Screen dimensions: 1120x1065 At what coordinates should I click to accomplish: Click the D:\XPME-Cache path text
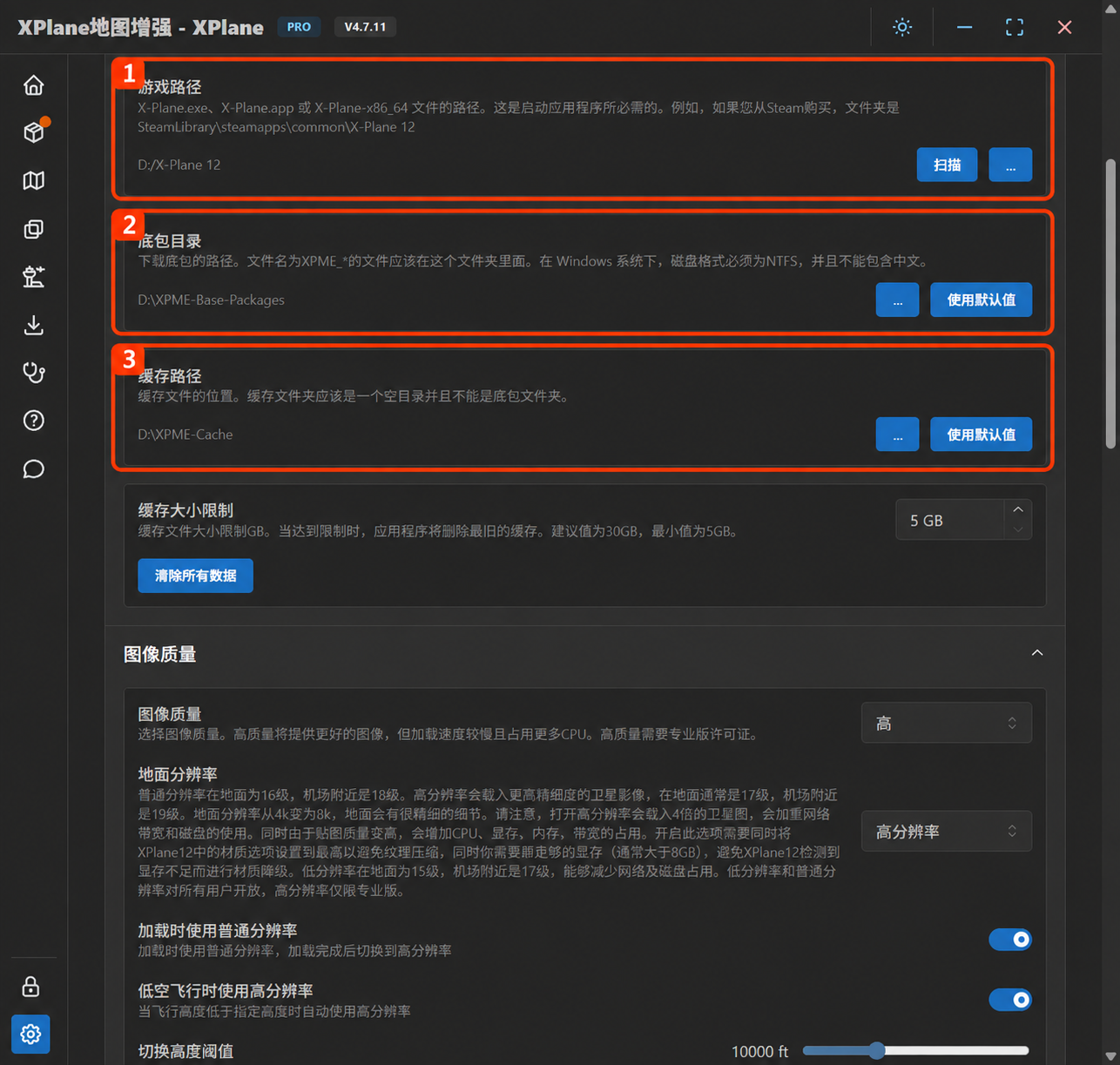click(185, 435)
